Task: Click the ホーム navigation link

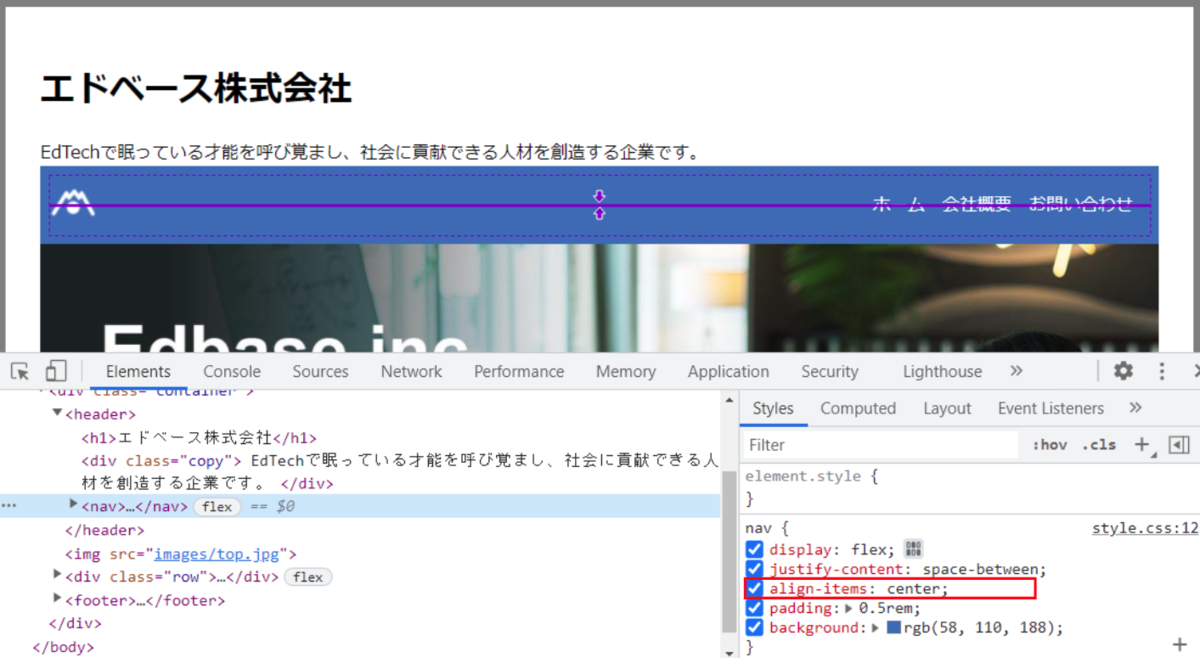Action: click(x=899, y=204)
